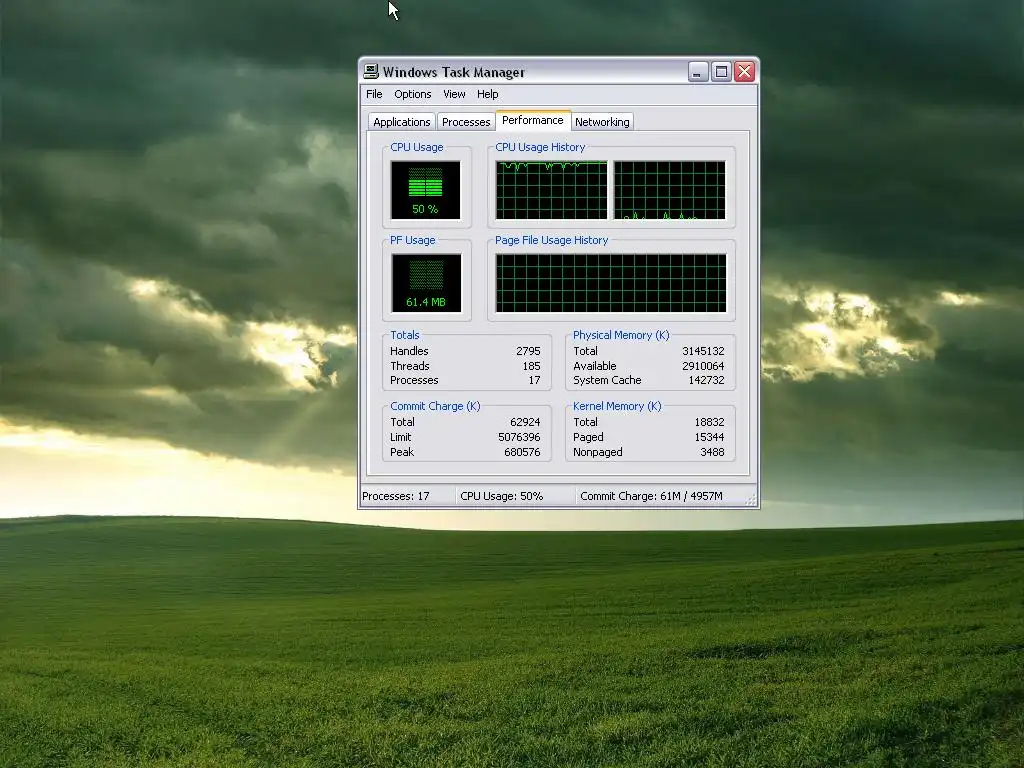This screenshot has width=1024, height=768.
Task: Click the Threads value 185
Action: coord(532,366)
